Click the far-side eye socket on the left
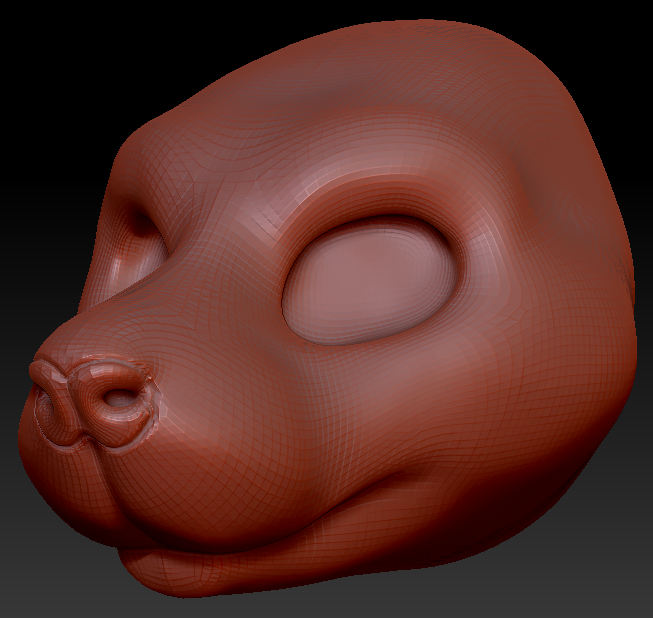The width and height of the screenshot is (653, 618). [143, 241]
